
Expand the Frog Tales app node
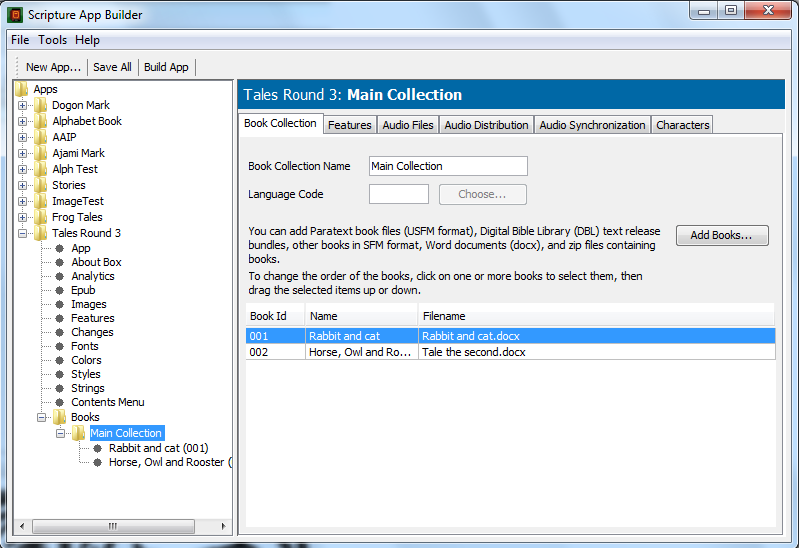22,217
